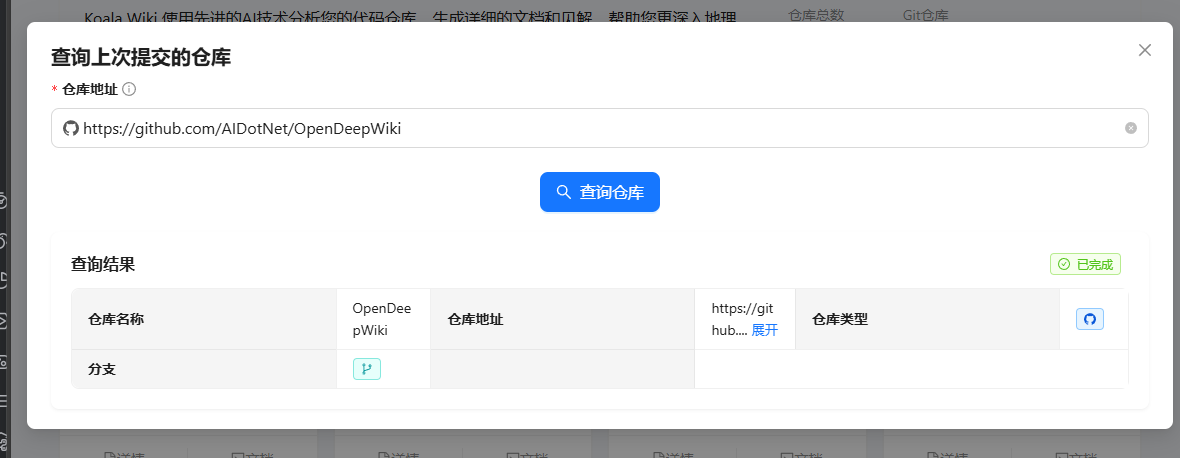
Task: Click the 仓库名称 label cell
Action: click(204, 319)
